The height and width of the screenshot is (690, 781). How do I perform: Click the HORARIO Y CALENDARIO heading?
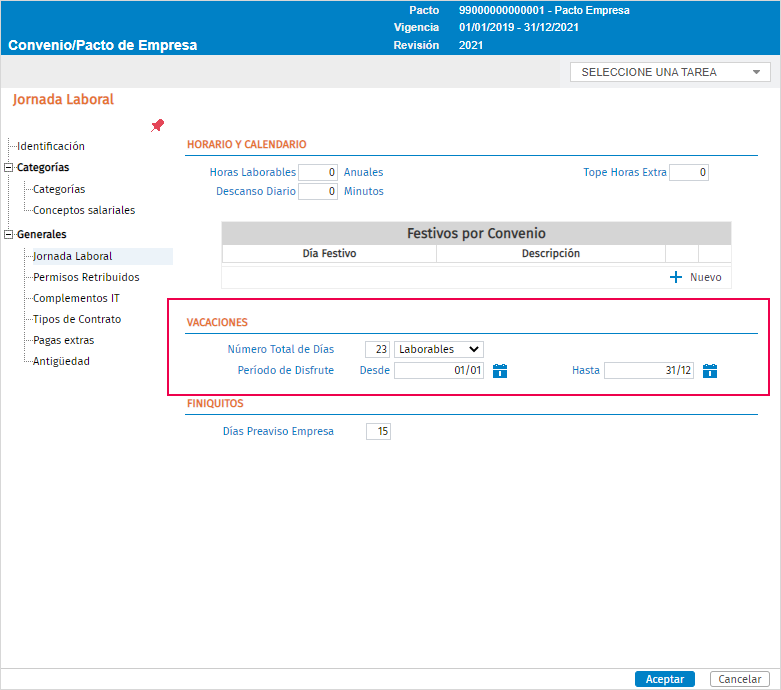coord(247,144)
